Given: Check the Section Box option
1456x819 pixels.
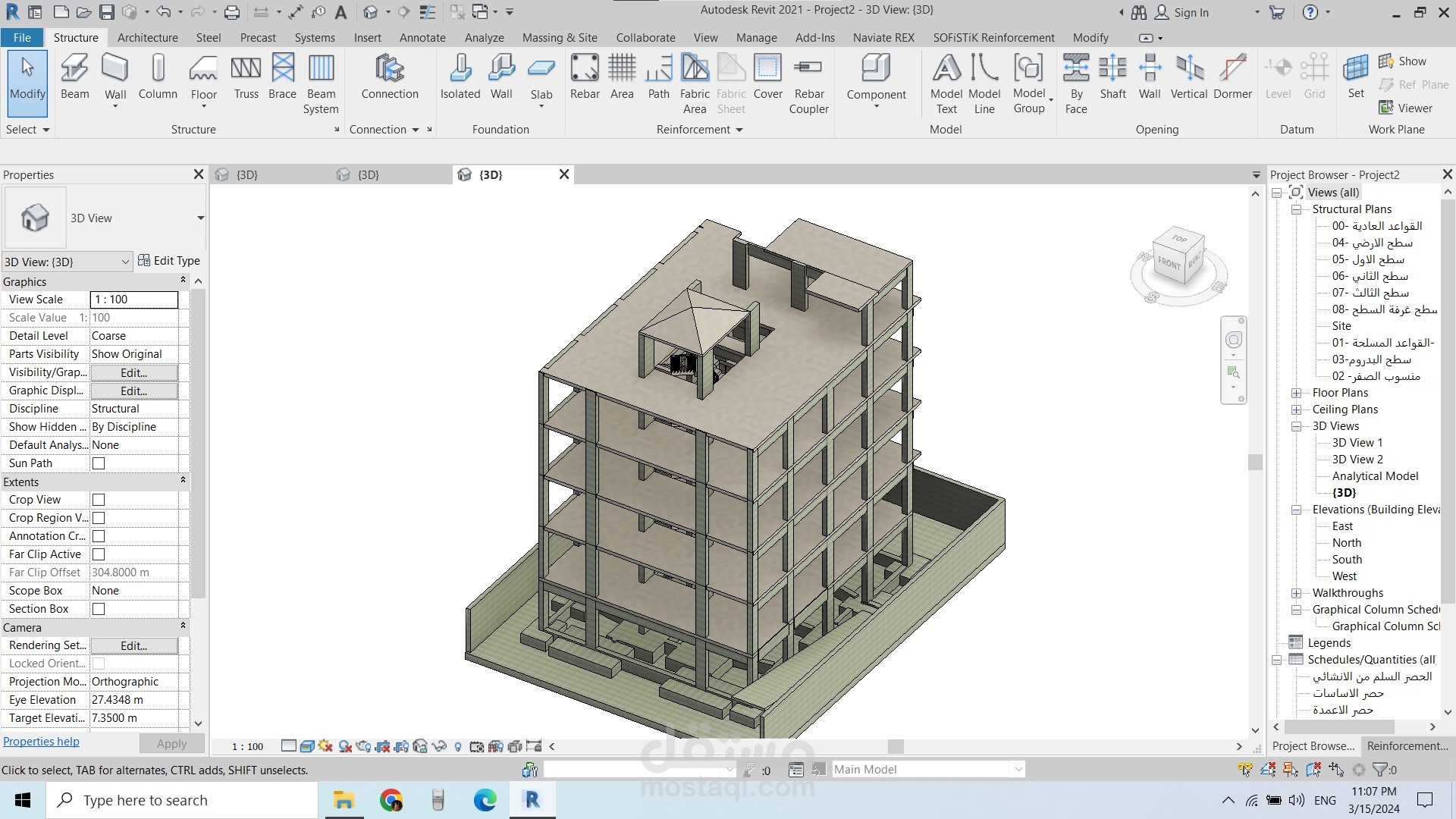Looking at the screenshot, I should click(99, 609).
